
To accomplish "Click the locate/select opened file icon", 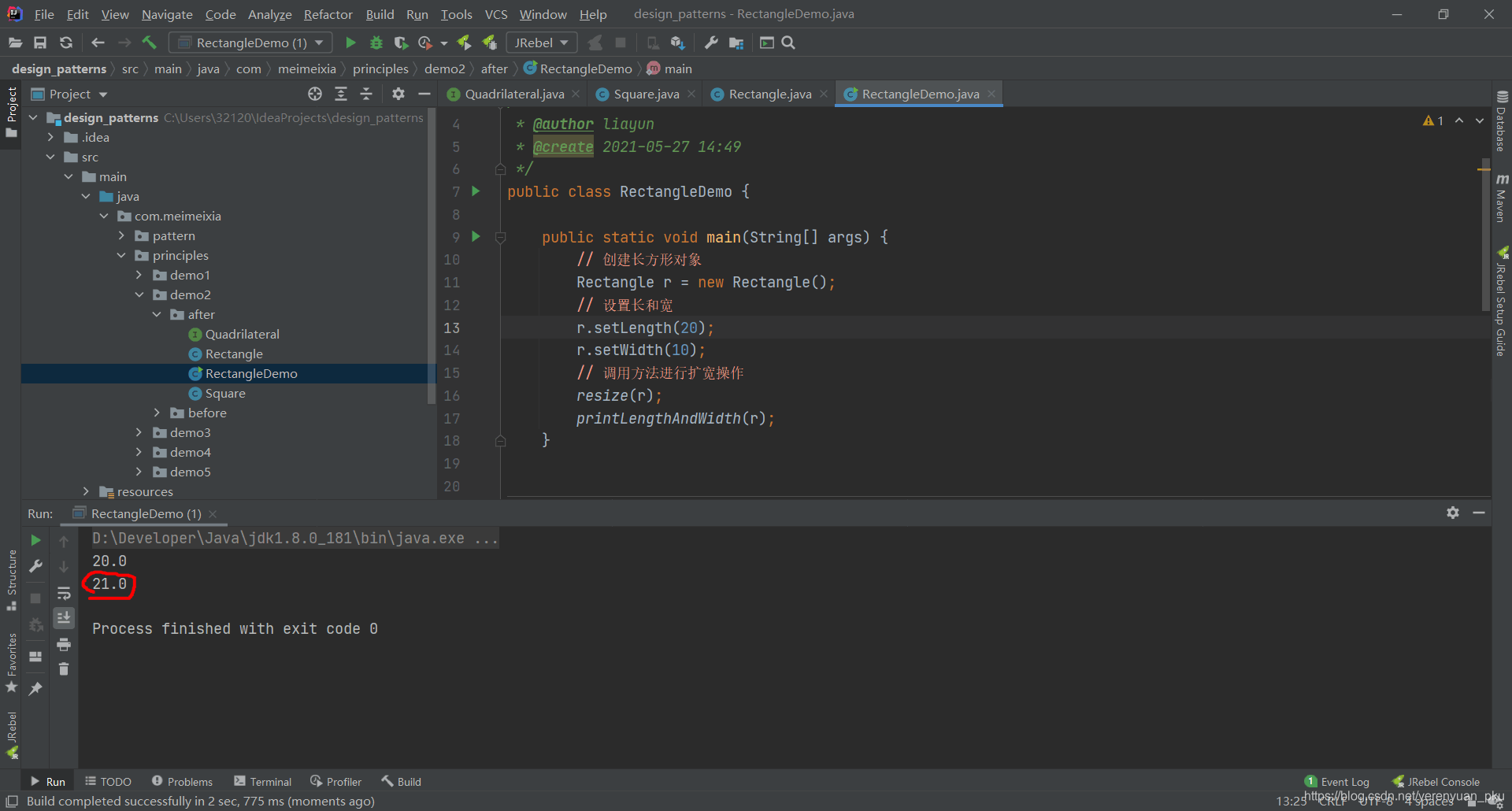I will (315, 94).
